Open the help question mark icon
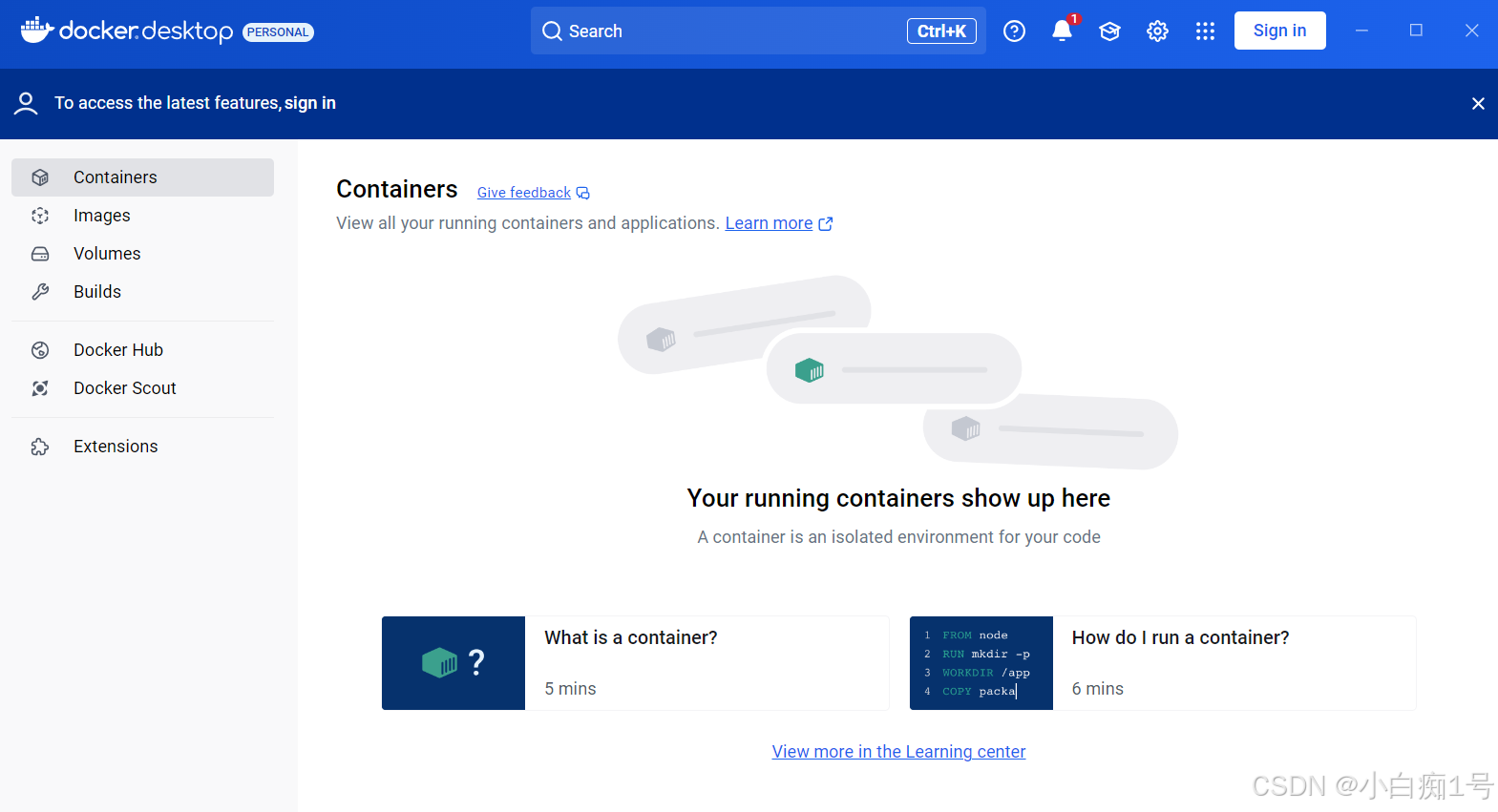Screen dimensions: 1498x812 click(x=1014, y=31)
